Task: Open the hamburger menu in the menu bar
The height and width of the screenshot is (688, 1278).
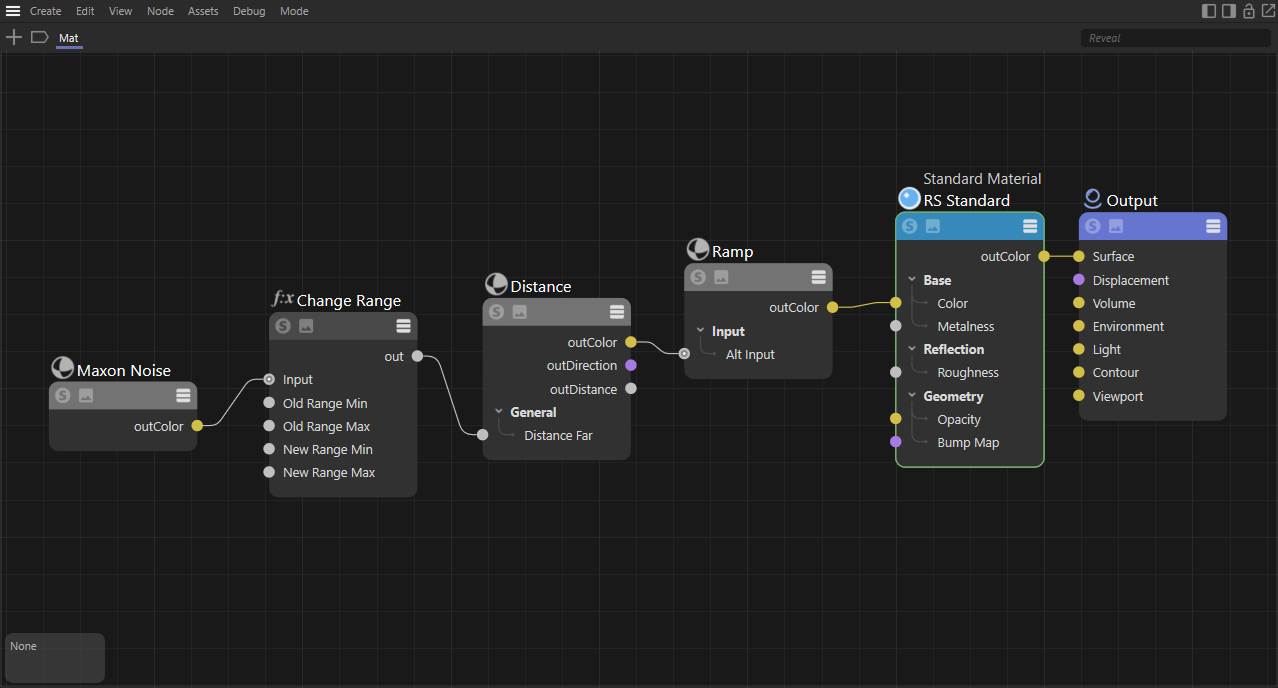Action: point(13,11)
